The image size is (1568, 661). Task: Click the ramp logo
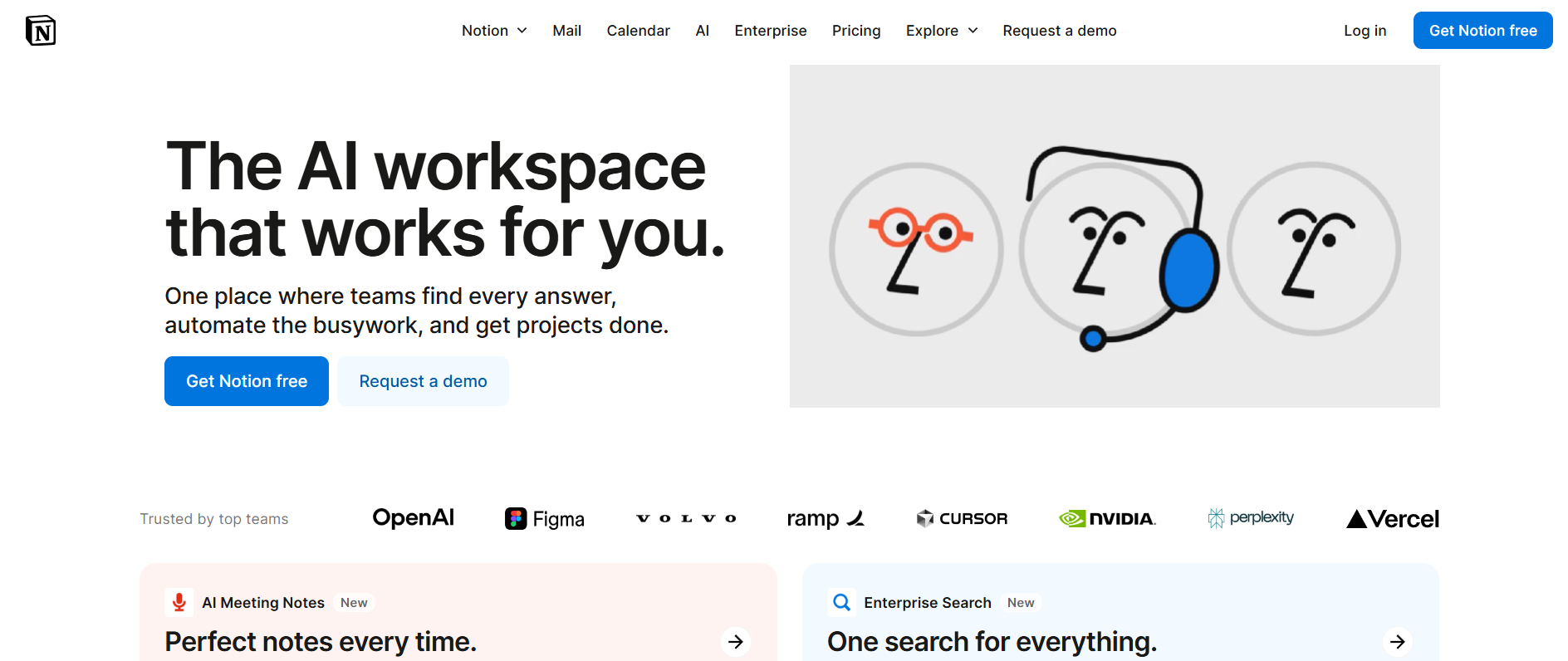pyautogui.click(x=826, y=519)
